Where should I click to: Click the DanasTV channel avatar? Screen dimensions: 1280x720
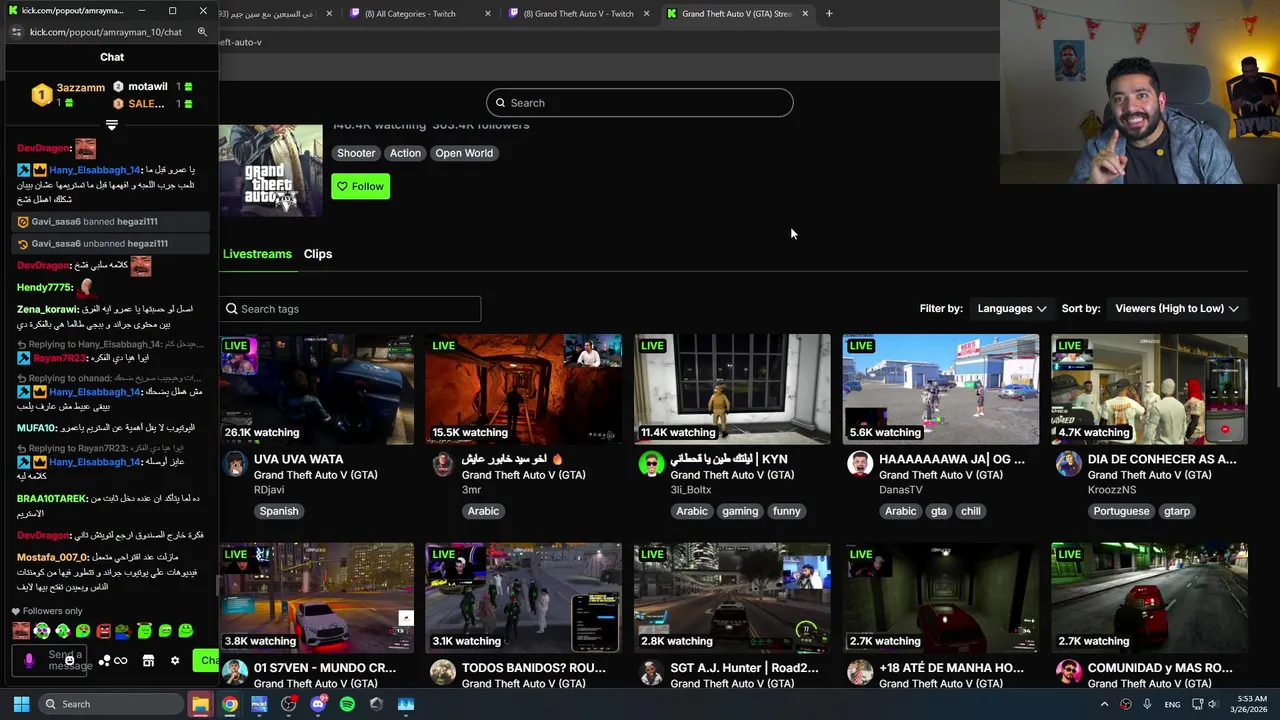[x=860, y=464]
